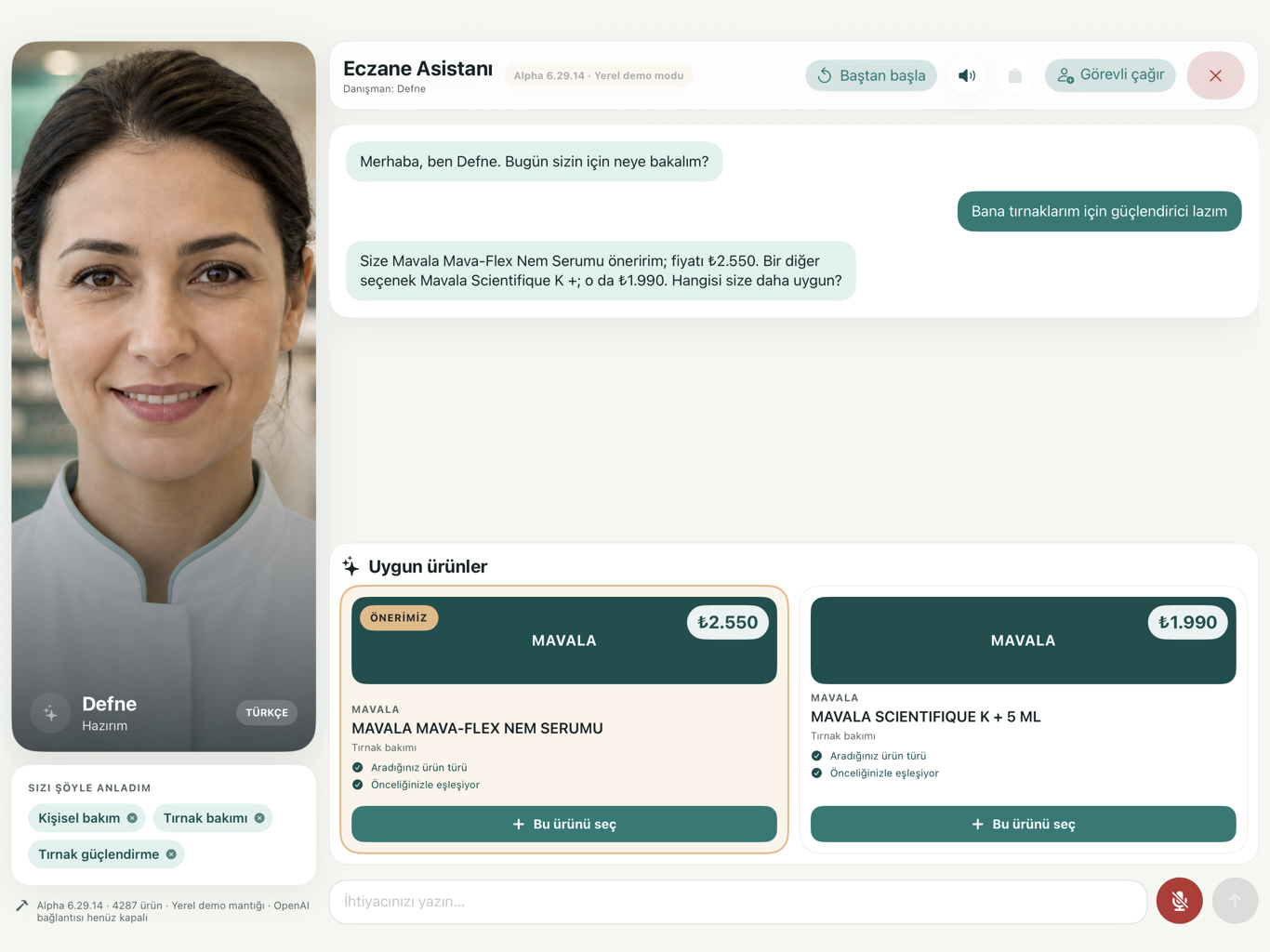Click the send arrow button
This screenshot has width=1270, height=952.
point(1235,900)
